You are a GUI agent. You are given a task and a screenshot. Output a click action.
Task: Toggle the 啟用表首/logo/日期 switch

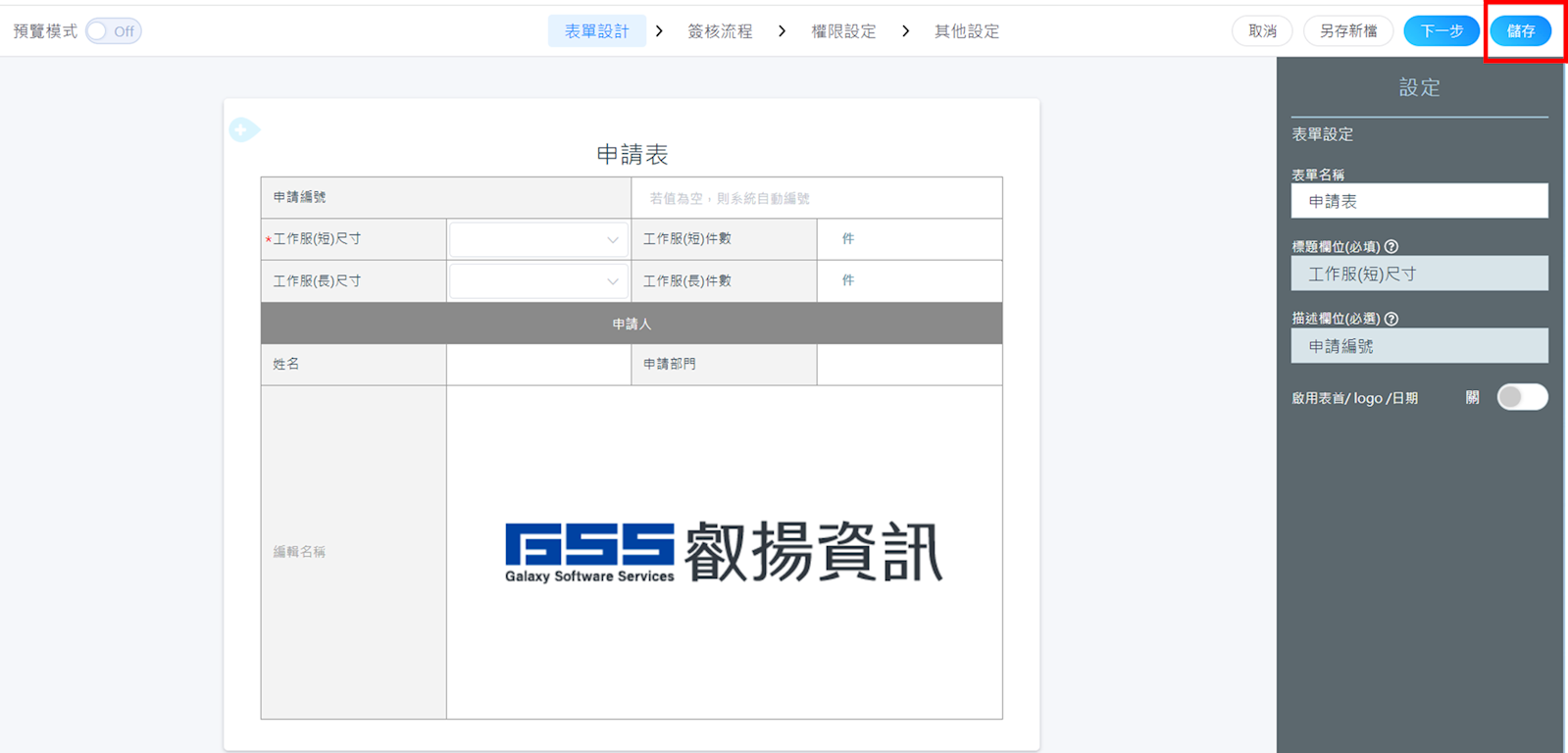point(1522,397)
